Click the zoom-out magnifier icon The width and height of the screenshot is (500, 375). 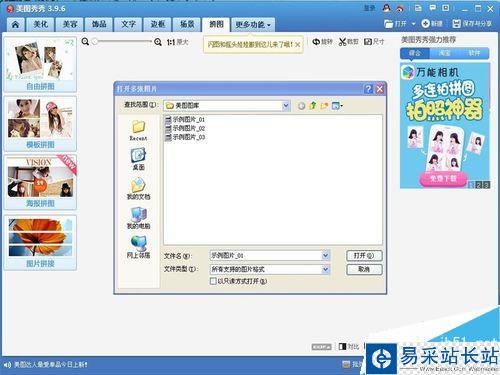85,42
